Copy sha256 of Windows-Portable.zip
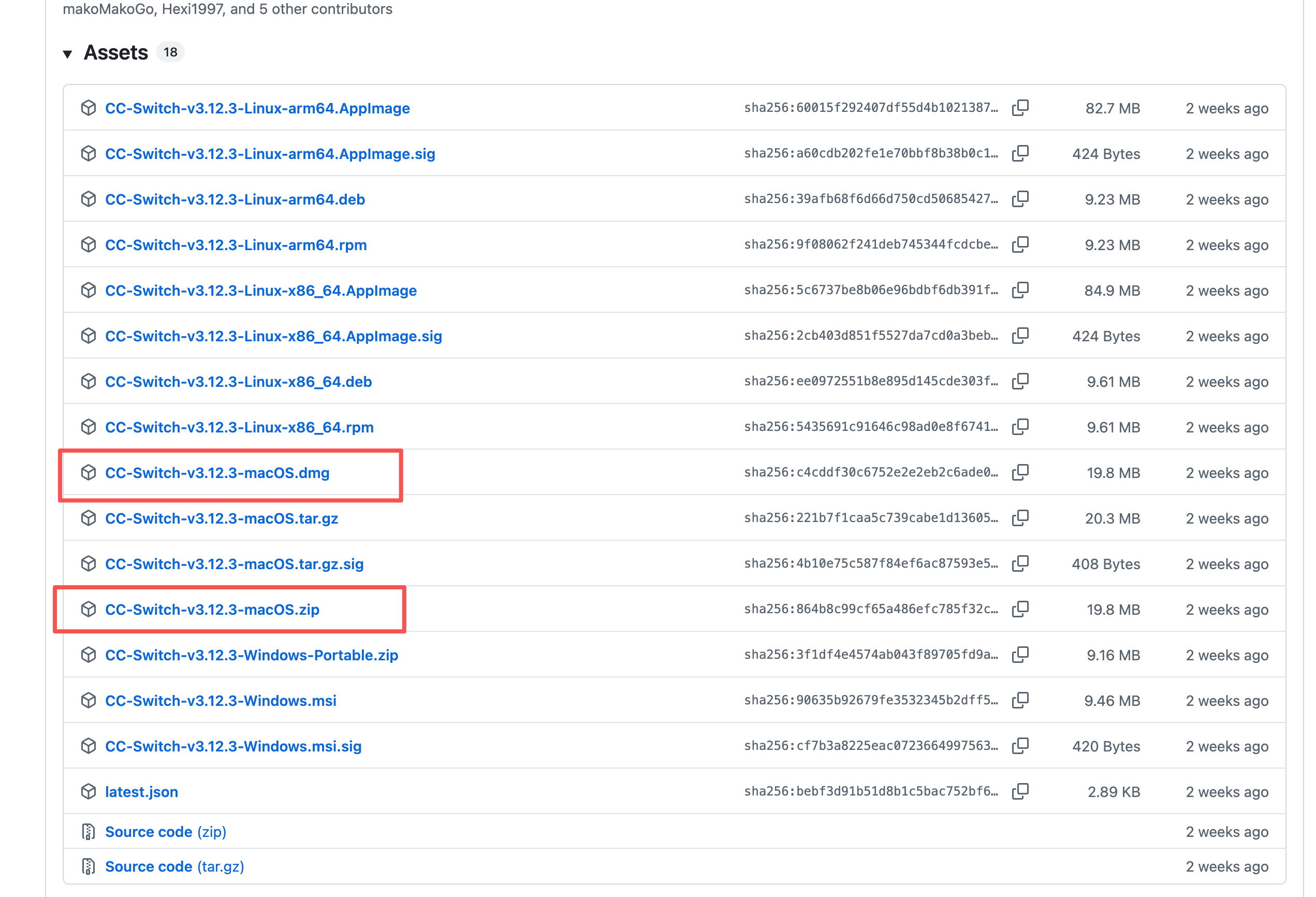1316x897 pixels. pyautogui.click(x=1020, y=655)
